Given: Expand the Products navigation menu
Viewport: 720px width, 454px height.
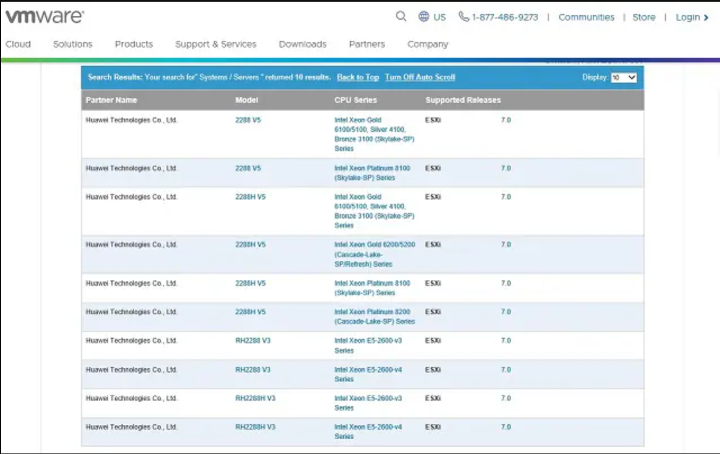Looking at the screenshot, I should (134, 44).
